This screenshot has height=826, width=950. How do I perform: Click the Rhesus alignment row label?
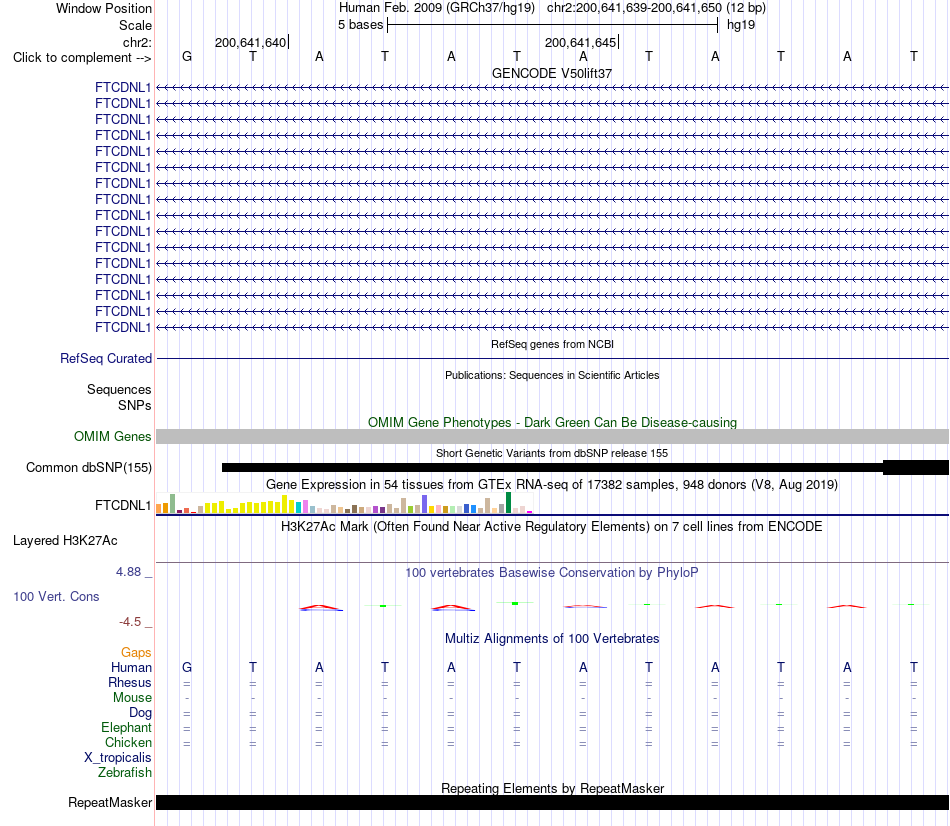pyautogui.click(x=130, y=682)
